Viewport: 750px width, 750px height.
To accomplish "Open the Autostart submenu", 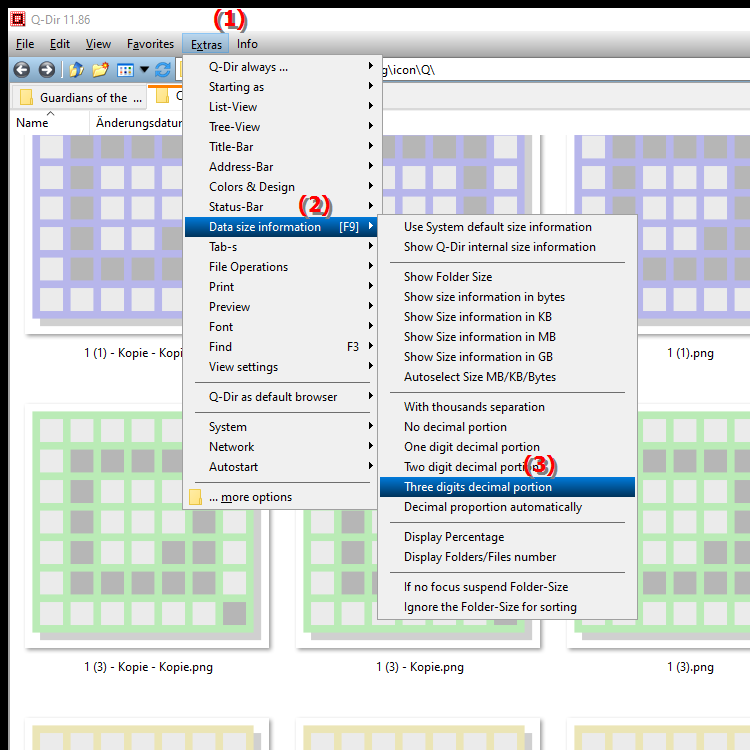I will click(x=282, y=467).
